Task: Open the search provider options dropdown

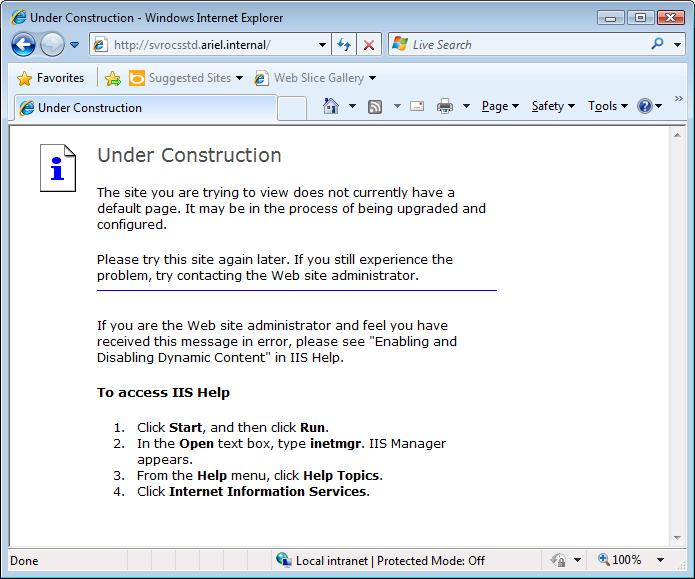Action: pyautogui.click(x=677, y=45)
